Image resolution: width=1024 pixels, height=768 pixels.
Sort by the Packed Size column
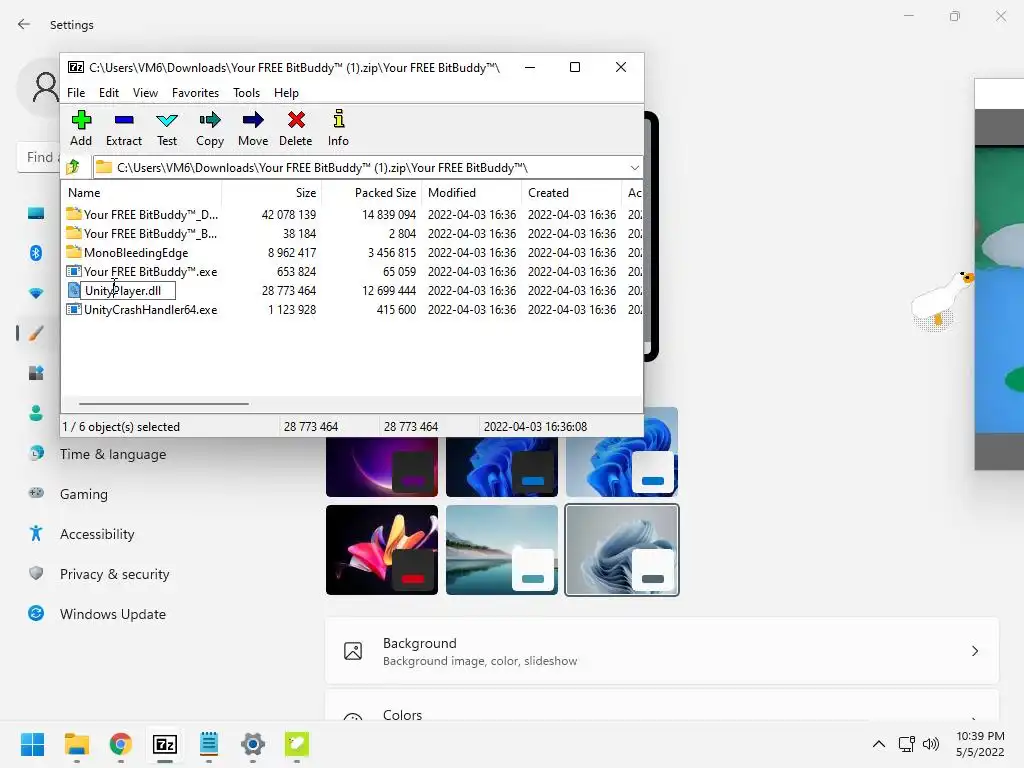coord(372,193)
